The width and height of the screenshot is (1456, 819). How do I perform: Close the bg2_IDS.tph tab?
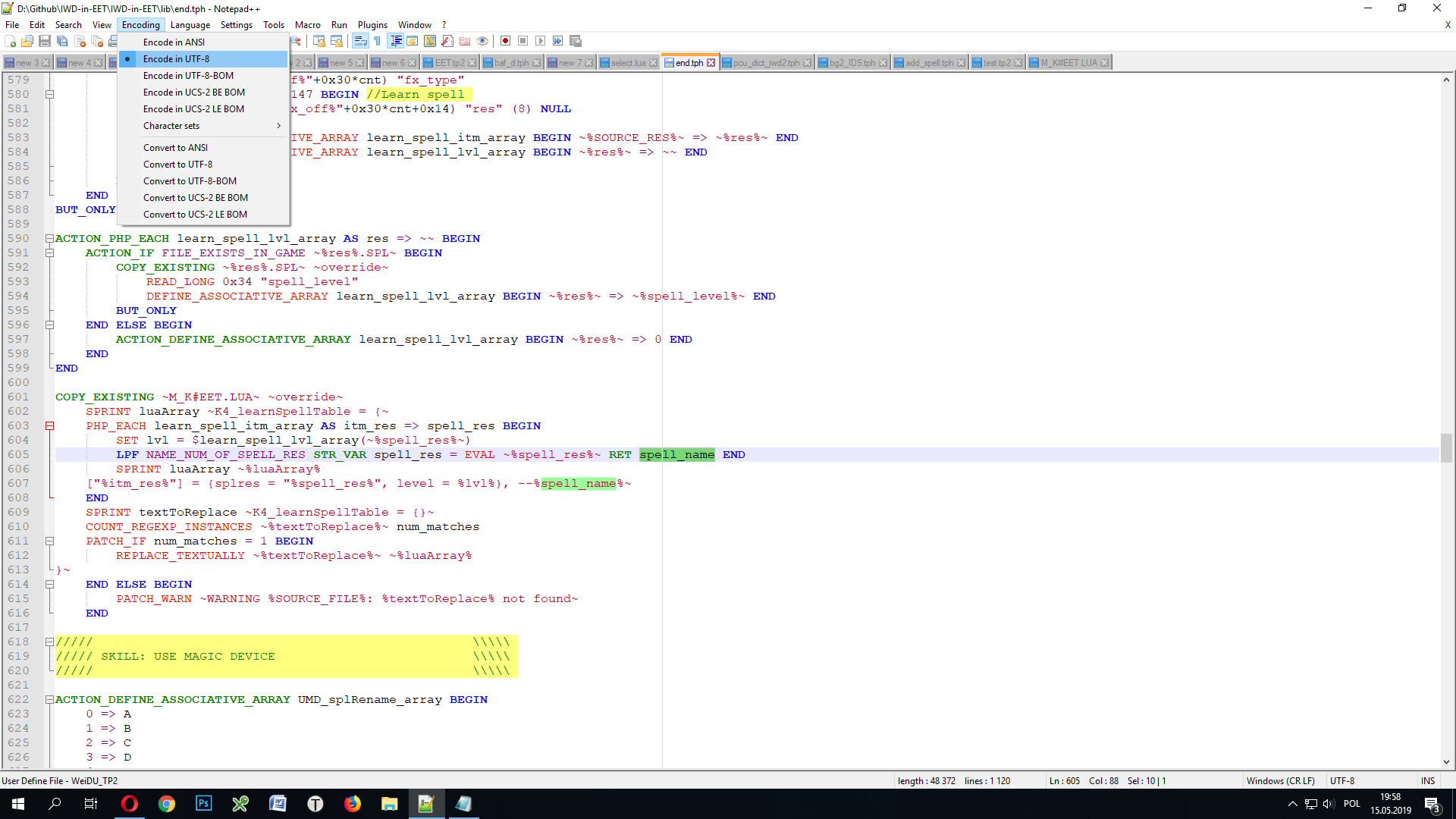pyautogui.click(x=883, y=63)
